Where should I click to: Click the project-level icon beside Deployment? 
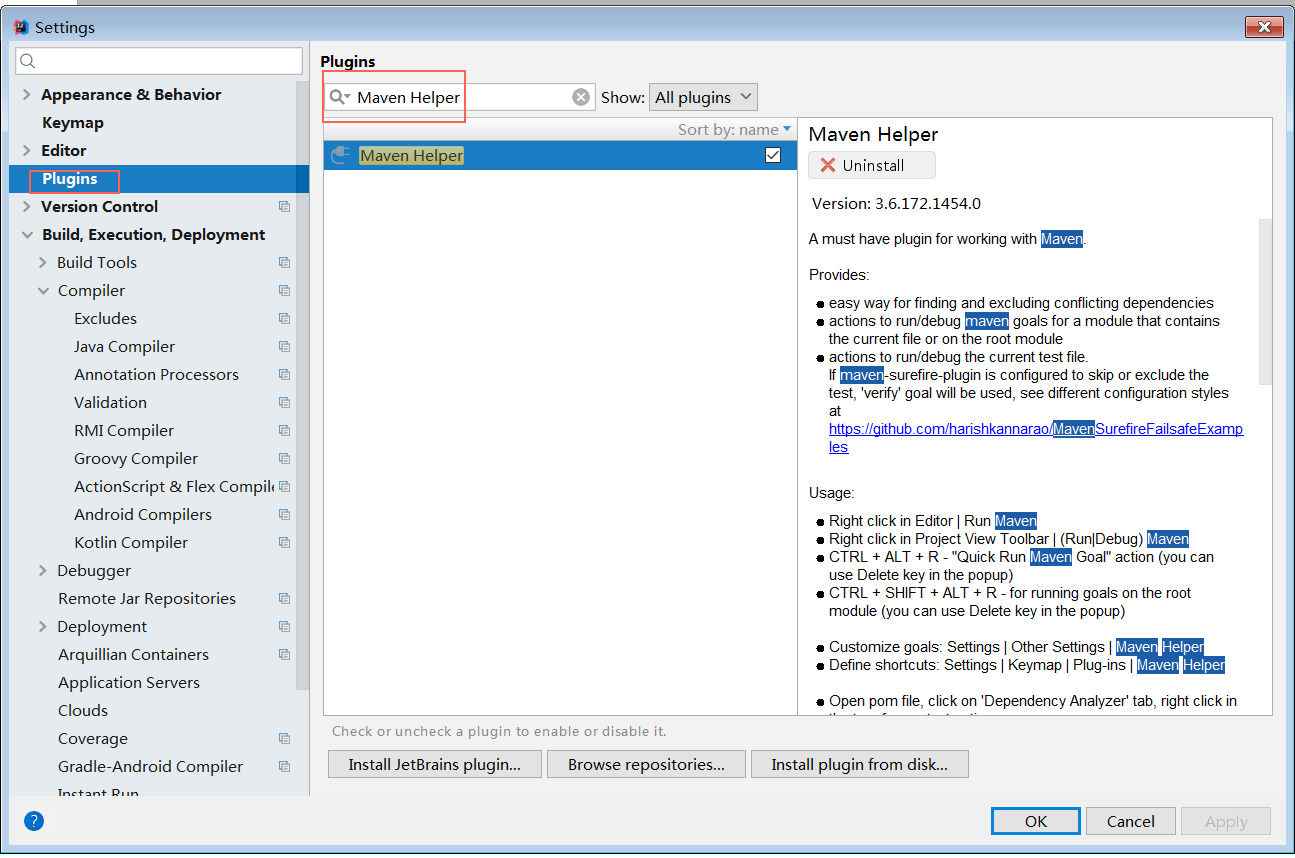pos(285,626)
